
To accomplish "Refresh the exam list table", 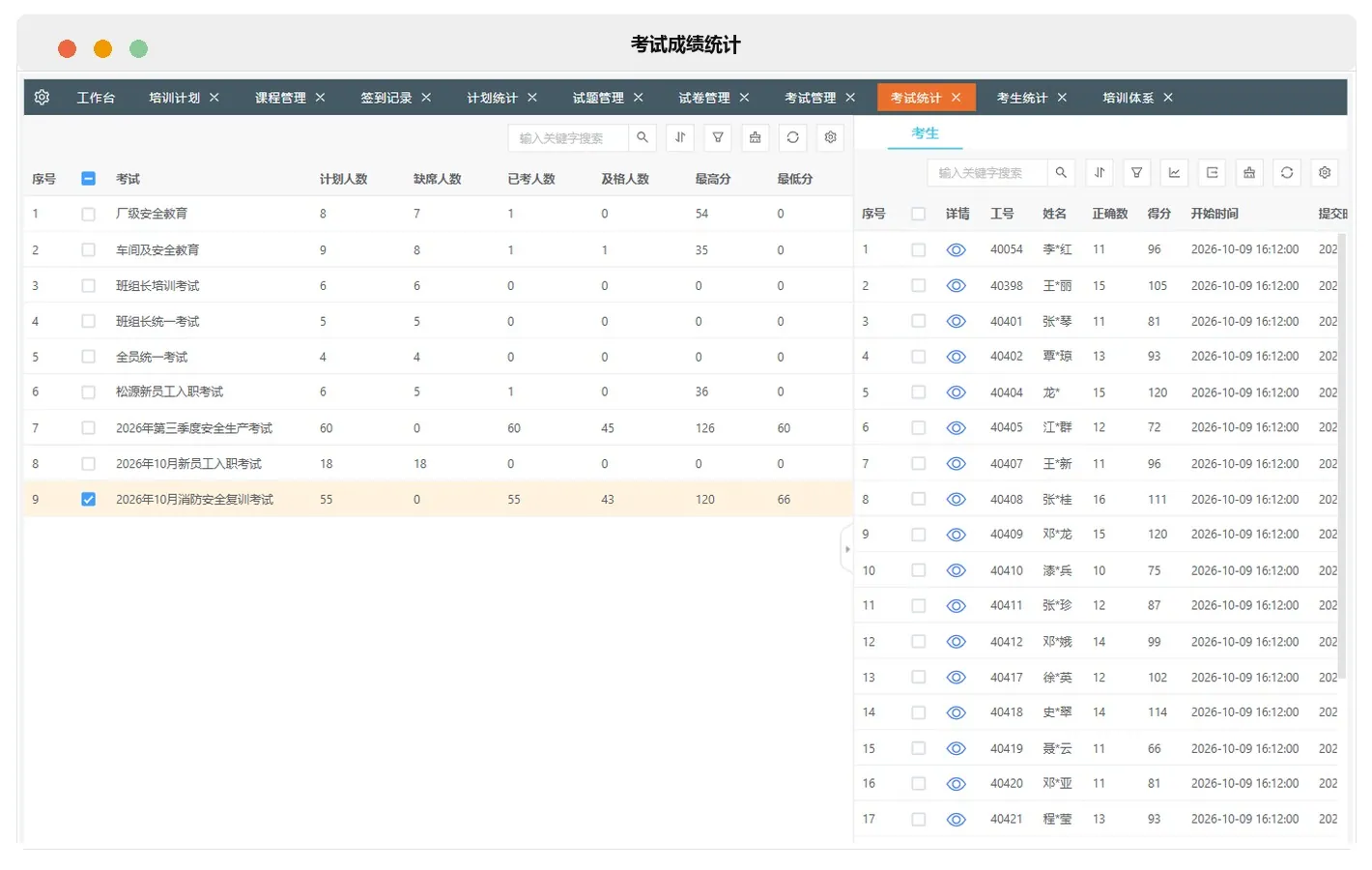I will tap(793, 137).
